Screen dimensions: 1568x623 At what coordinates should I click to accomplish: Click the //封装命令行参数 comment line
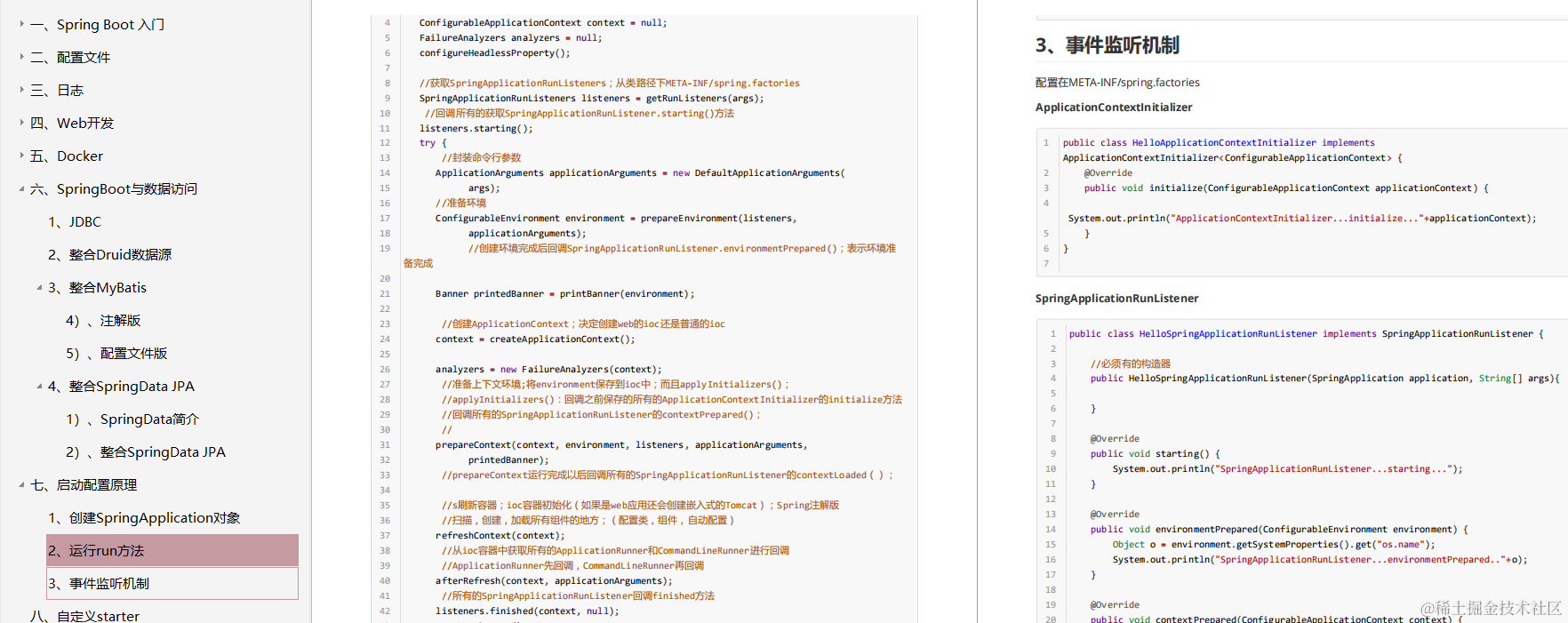[x=481, y=158]
